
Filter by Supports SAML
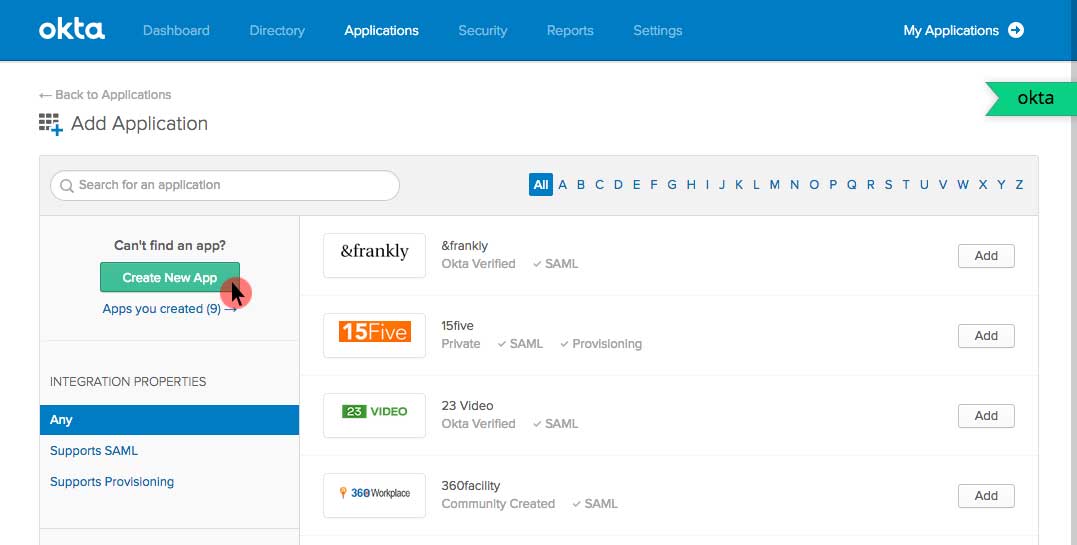pos(94,451)
